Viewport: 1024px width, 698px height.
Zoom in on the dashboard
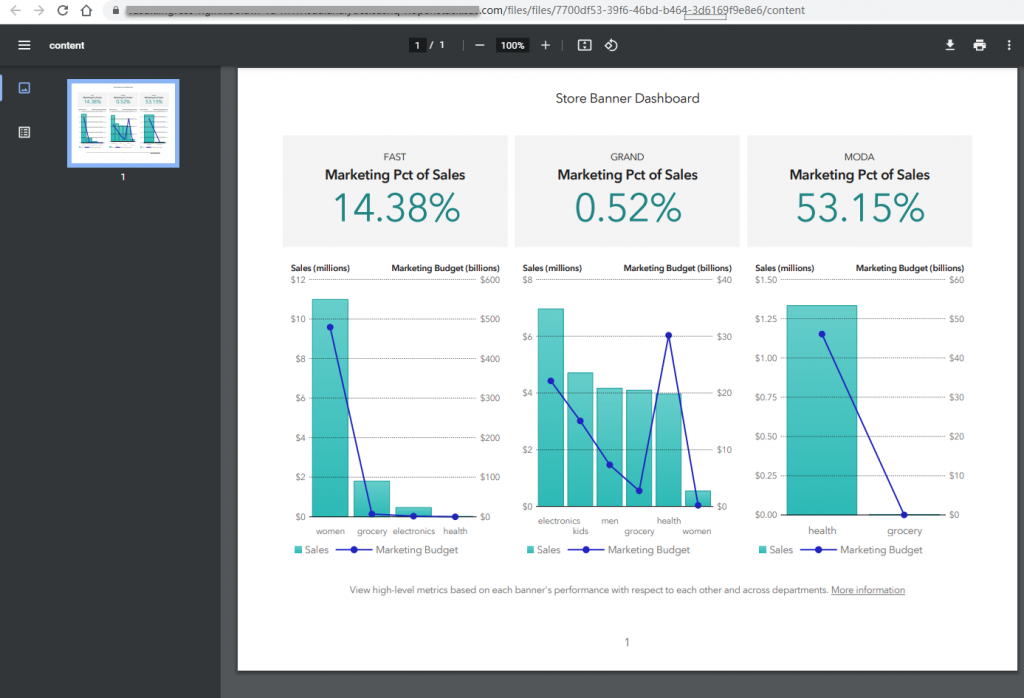coord(545,45)
